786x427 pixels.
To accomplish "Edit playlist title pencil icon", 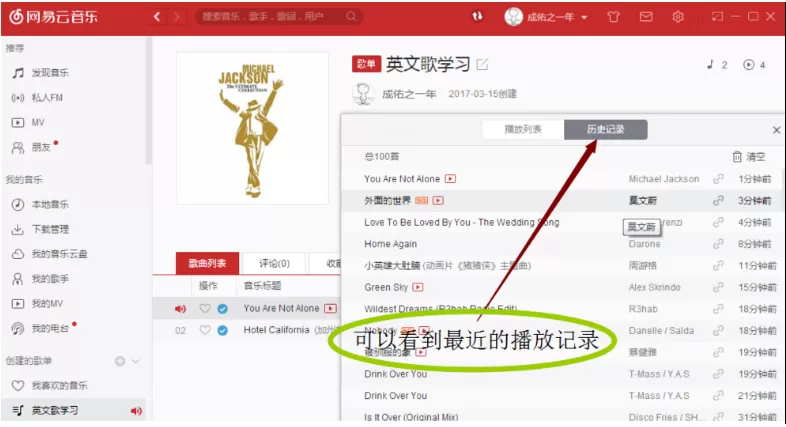I will pos(482,64).
